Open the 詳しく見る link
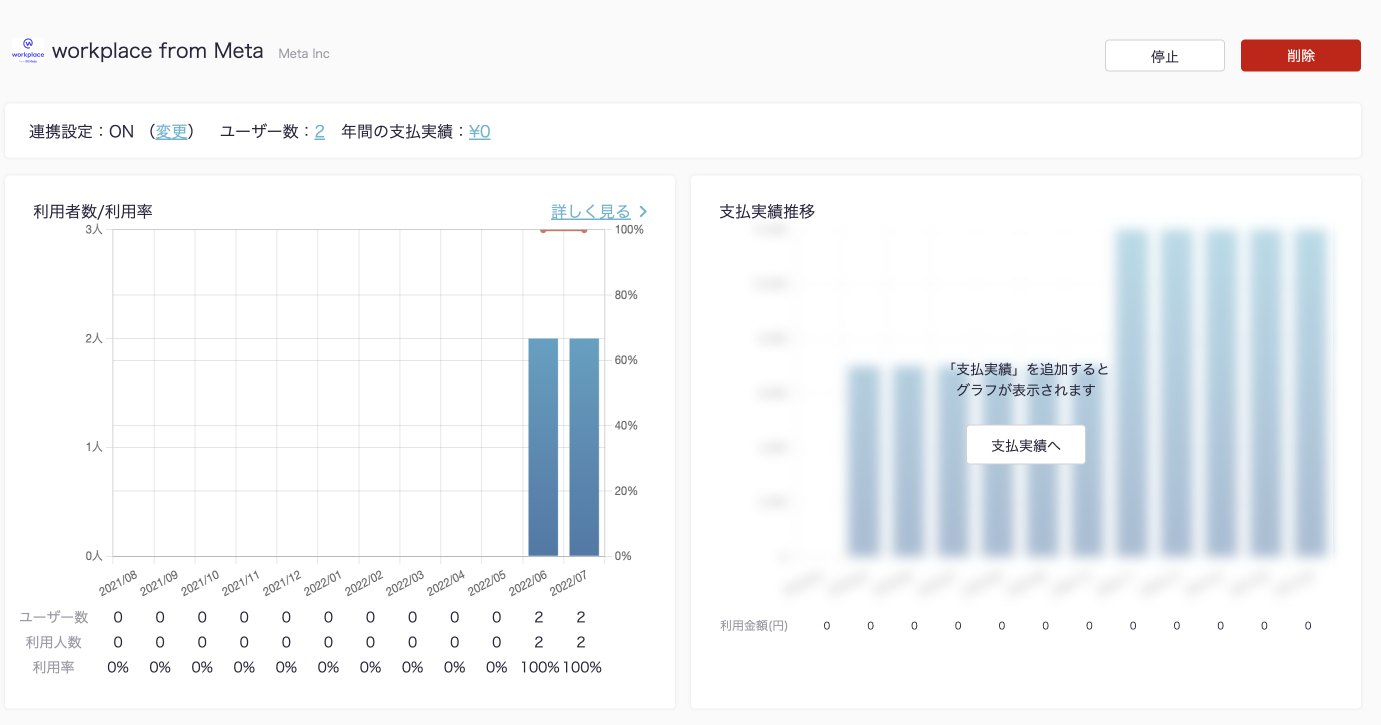The height and width of the screenshot is (725, 1381). (x=591, y=211)
